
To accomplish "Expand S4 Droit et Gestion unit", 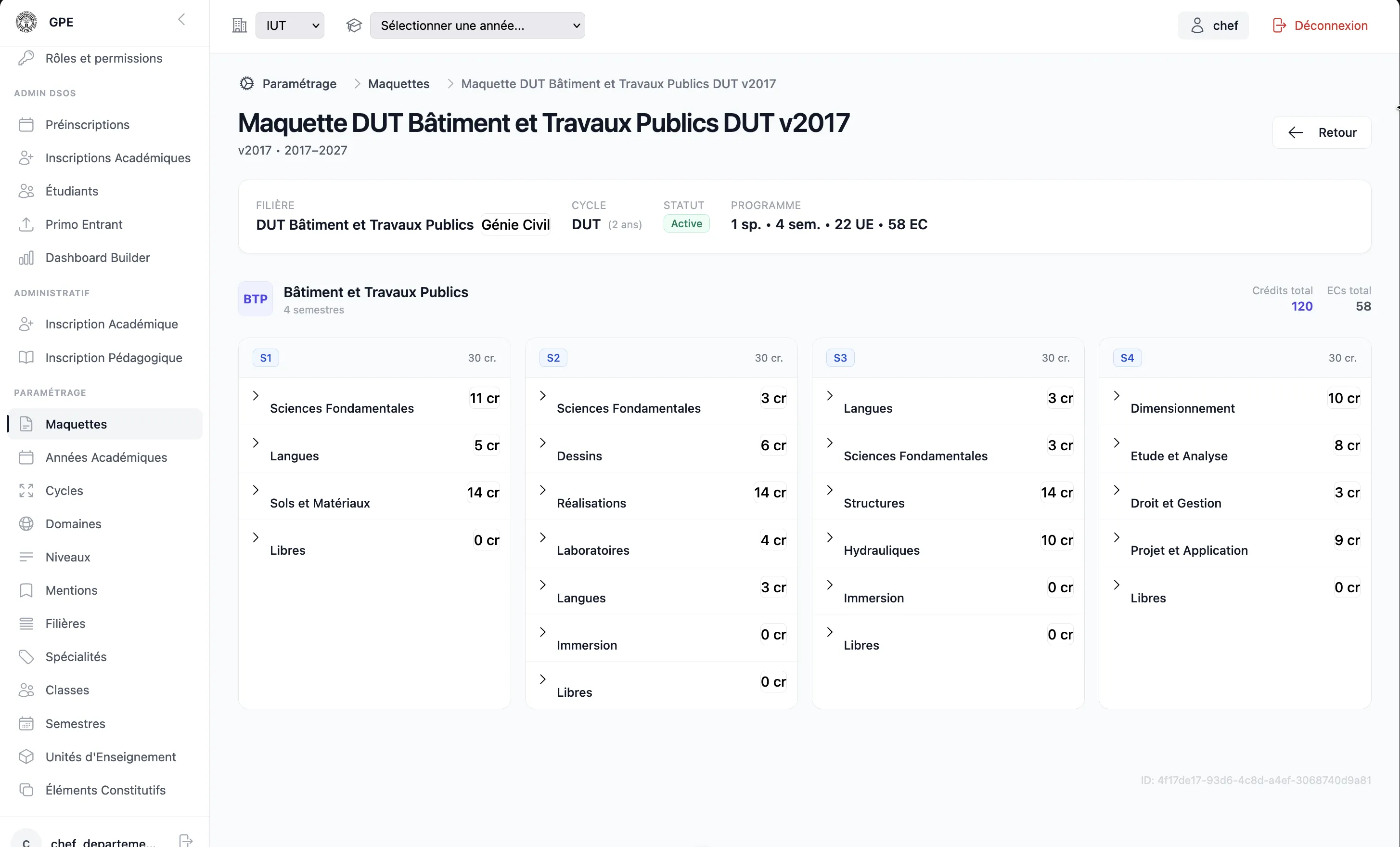I will [1117, 490].
